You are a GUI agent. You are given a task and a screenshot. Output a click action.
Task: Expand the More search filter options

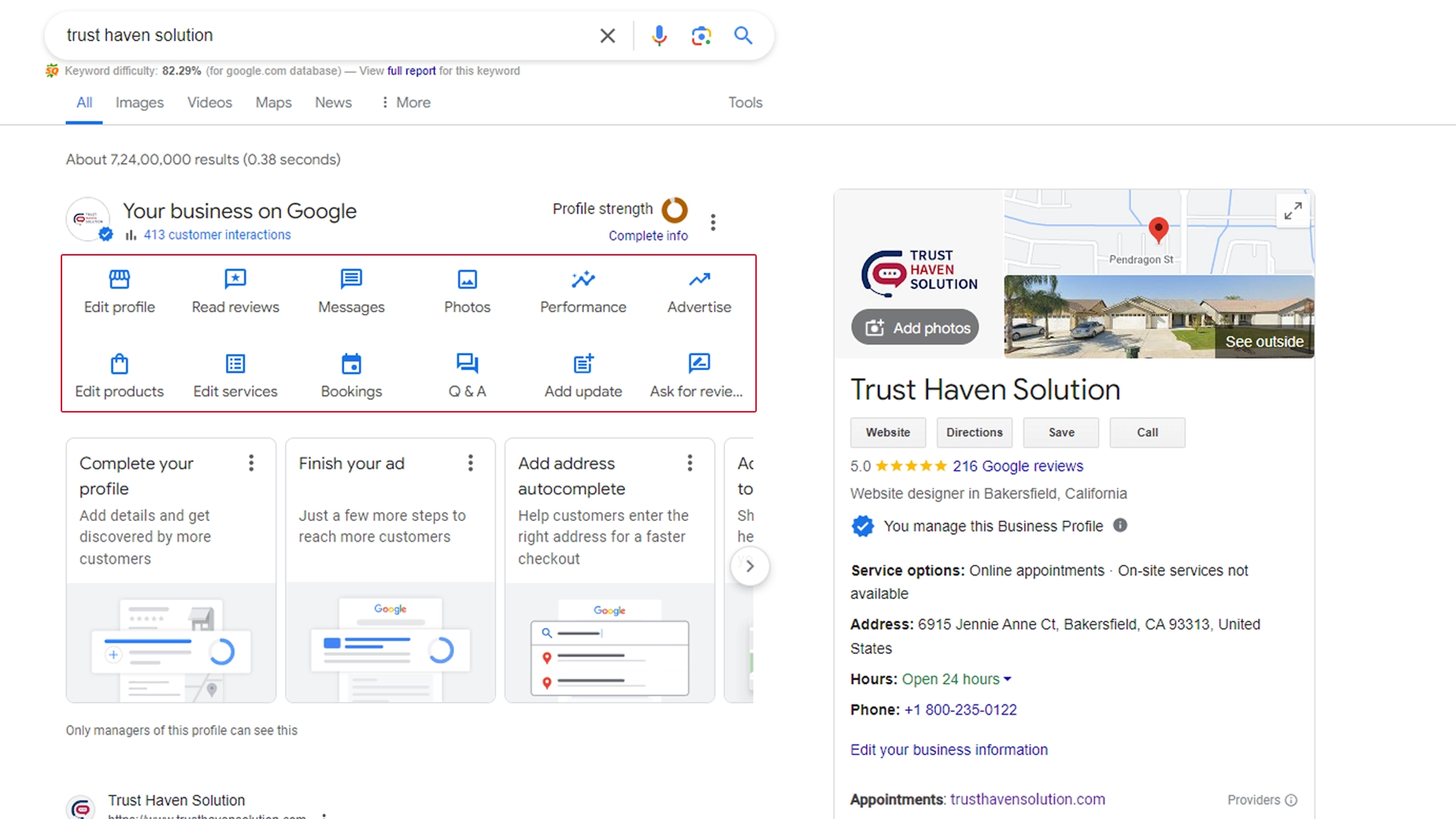click(404, 102)
